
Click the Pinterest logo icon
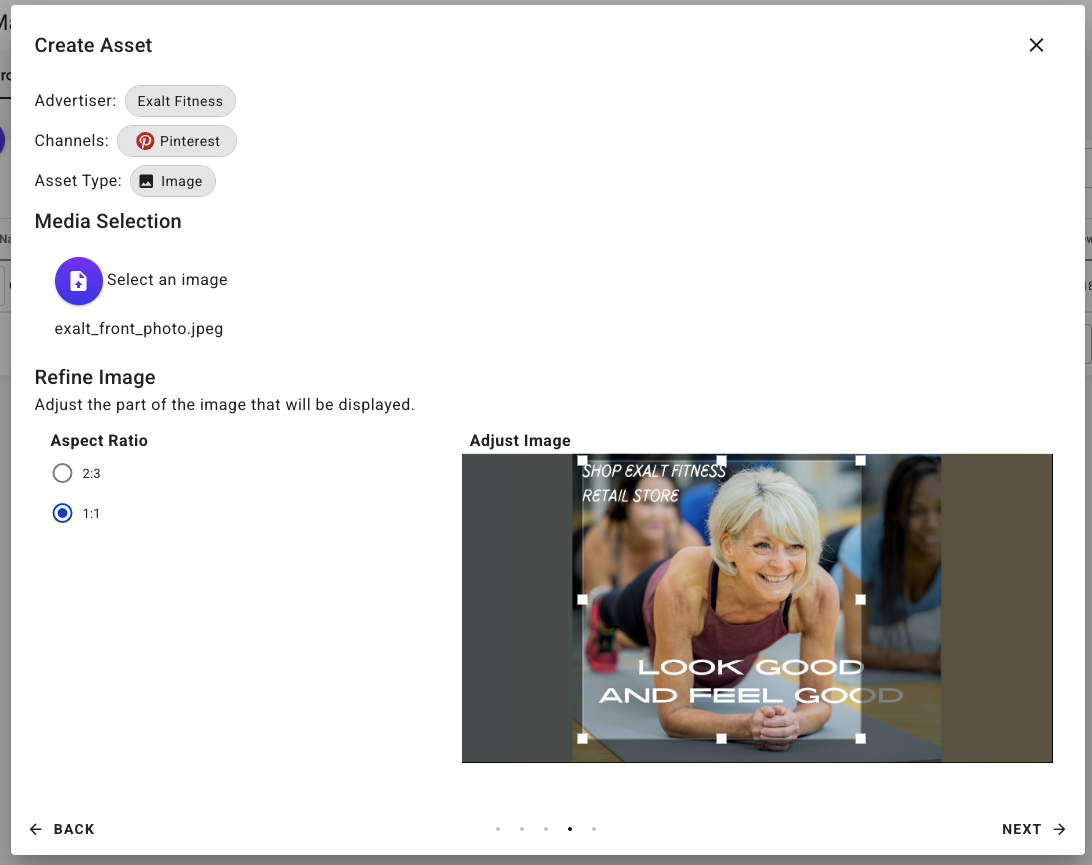(x=145, y=141)
